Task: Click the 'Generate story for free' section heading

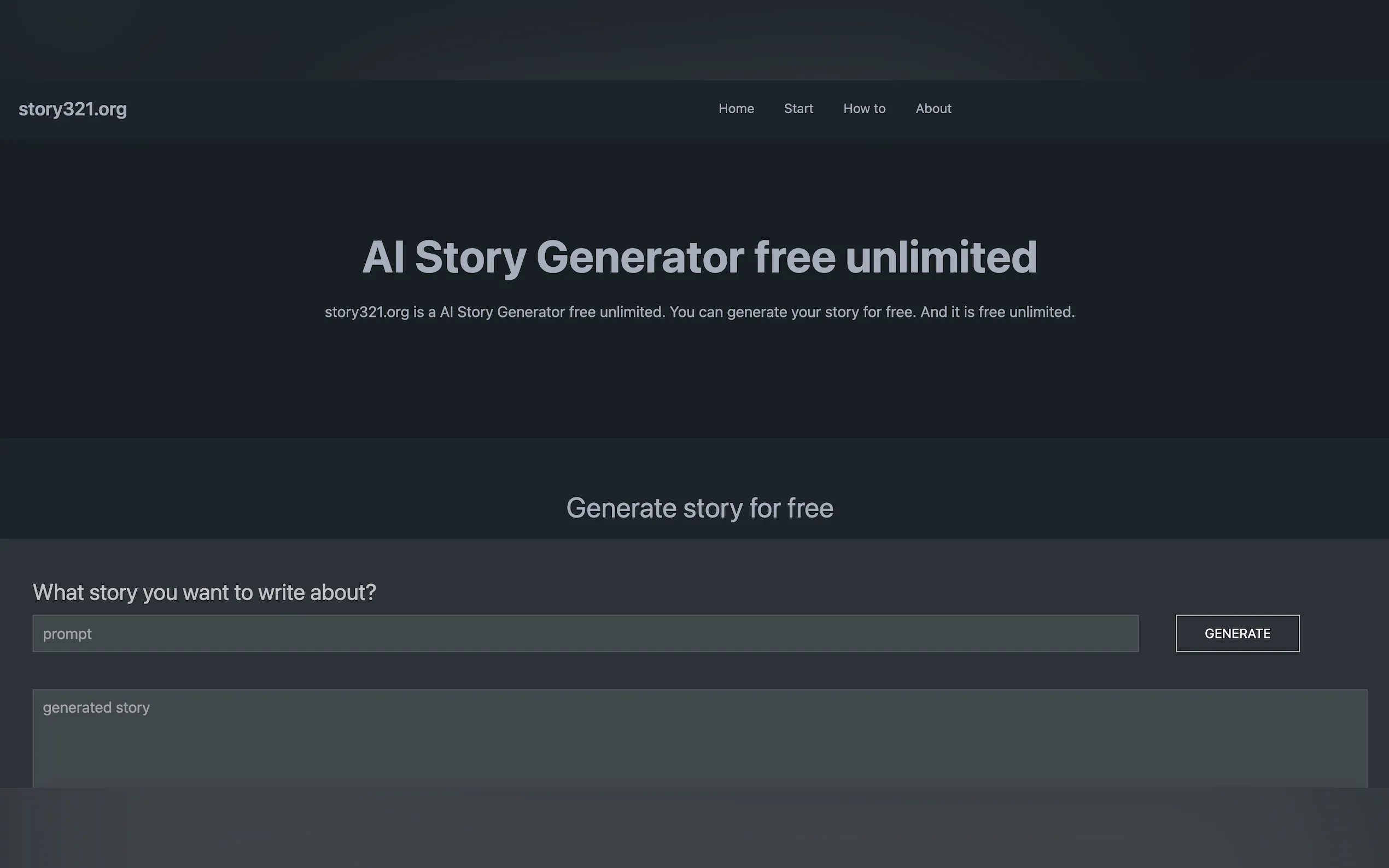Action: pos(699,508)
